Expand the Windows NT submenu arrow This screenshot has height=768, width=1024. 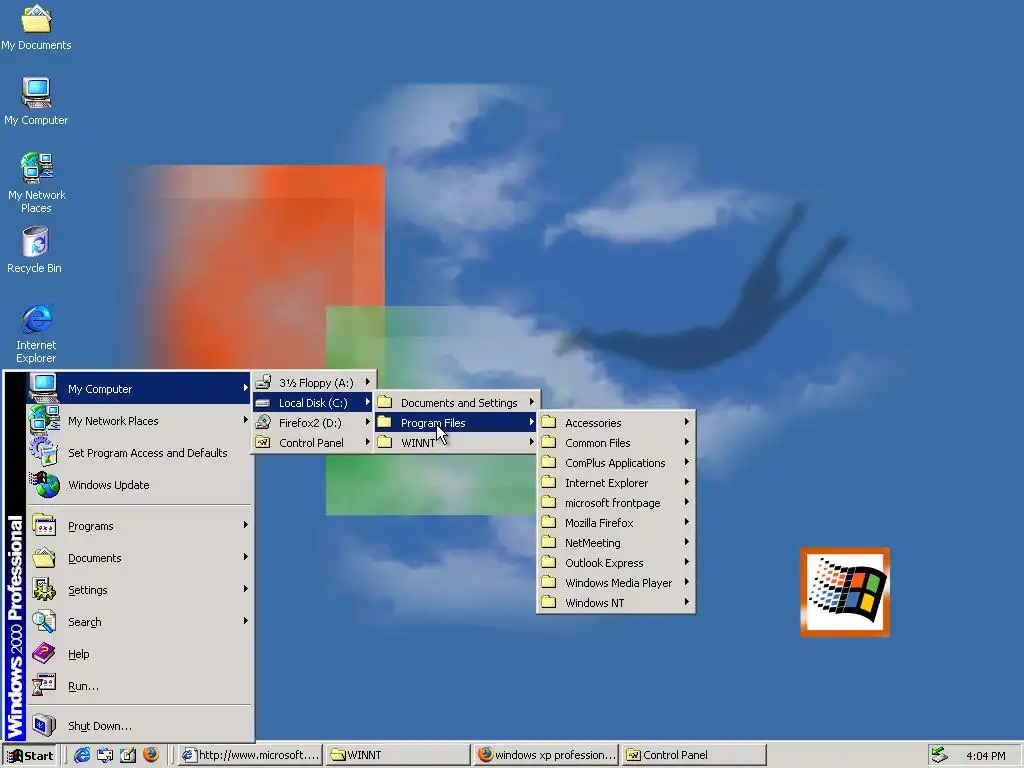[x=686, y=602]
